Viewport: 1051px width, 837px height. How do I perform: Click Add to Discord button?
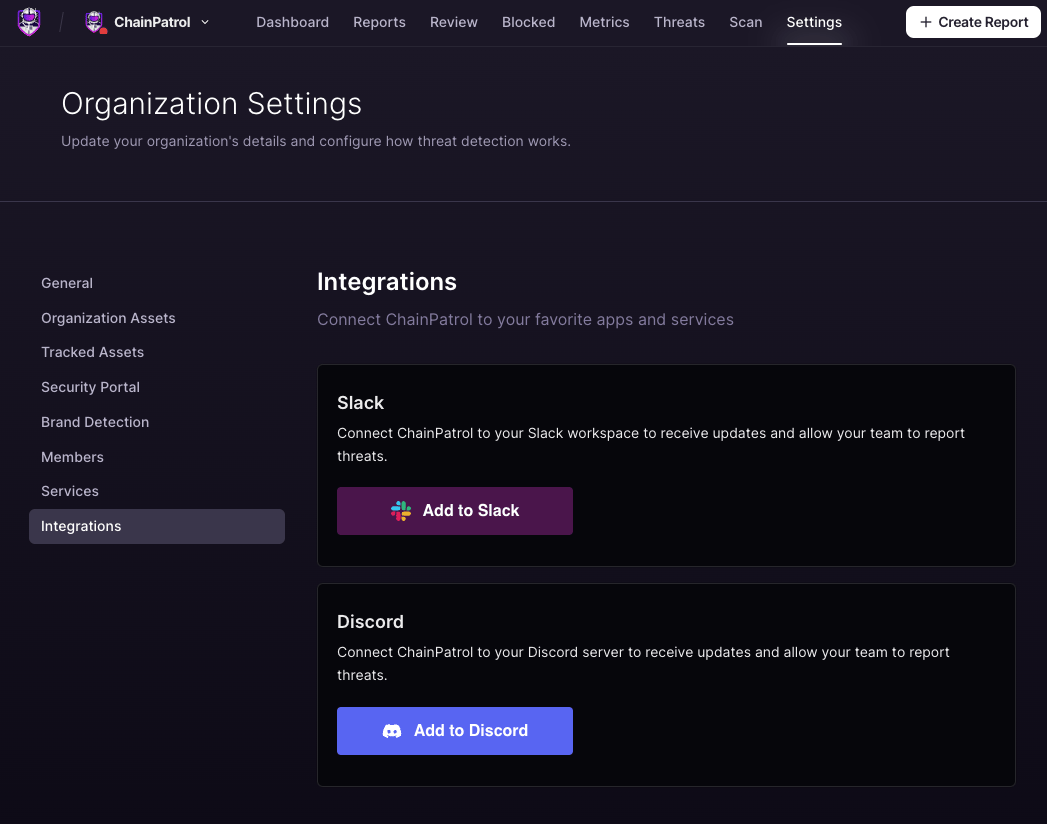click(x=454, y=731)
